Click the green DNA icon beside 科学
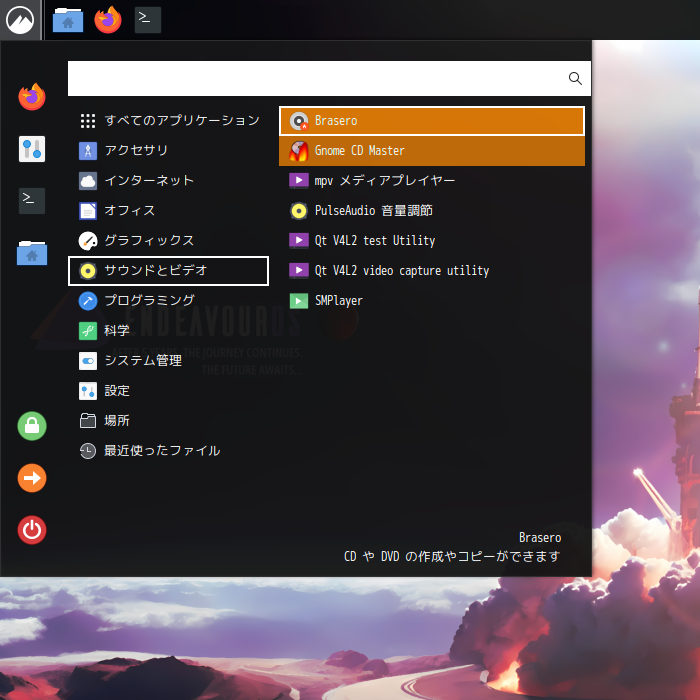The height and width of the screenshot is (700, 700). (88, 331)
